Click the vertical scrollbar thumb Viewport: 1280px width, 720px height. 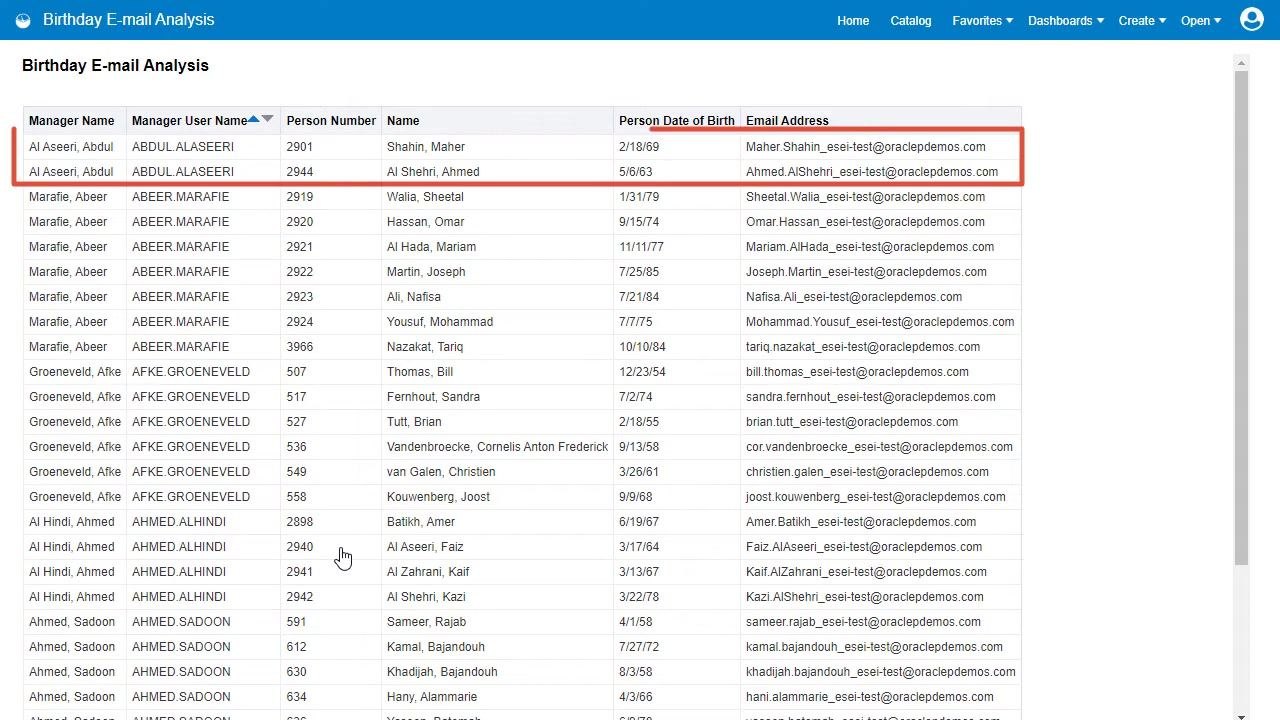tap(1241, 318)
